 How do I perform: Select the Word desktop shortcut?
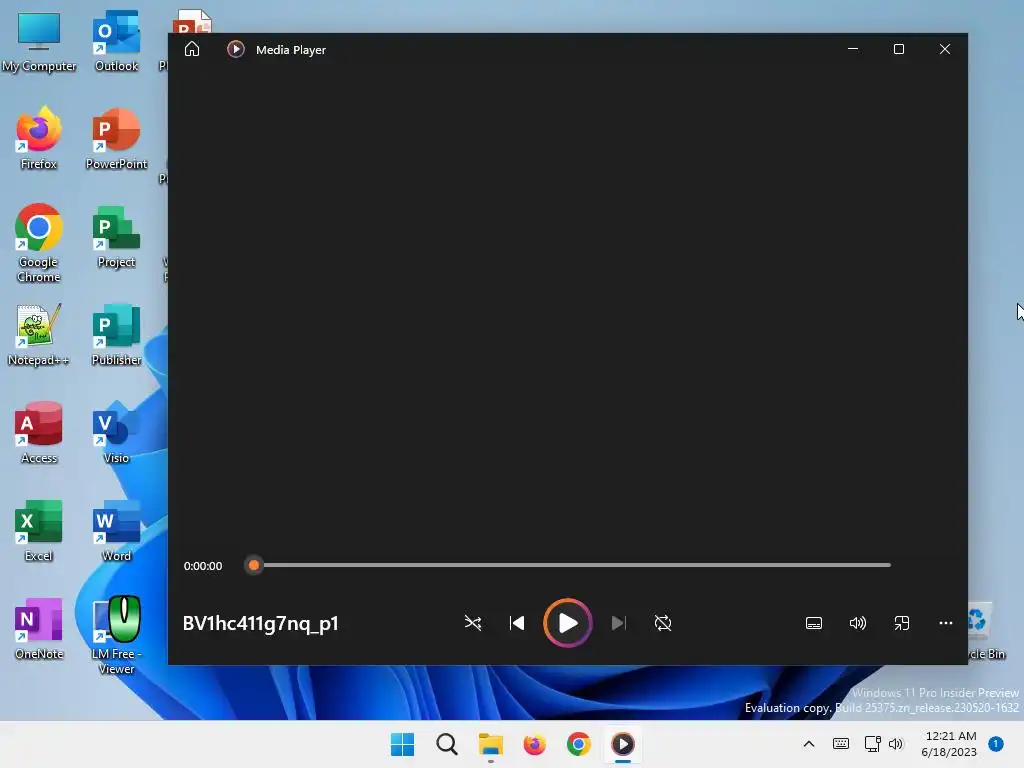[116, 531]
